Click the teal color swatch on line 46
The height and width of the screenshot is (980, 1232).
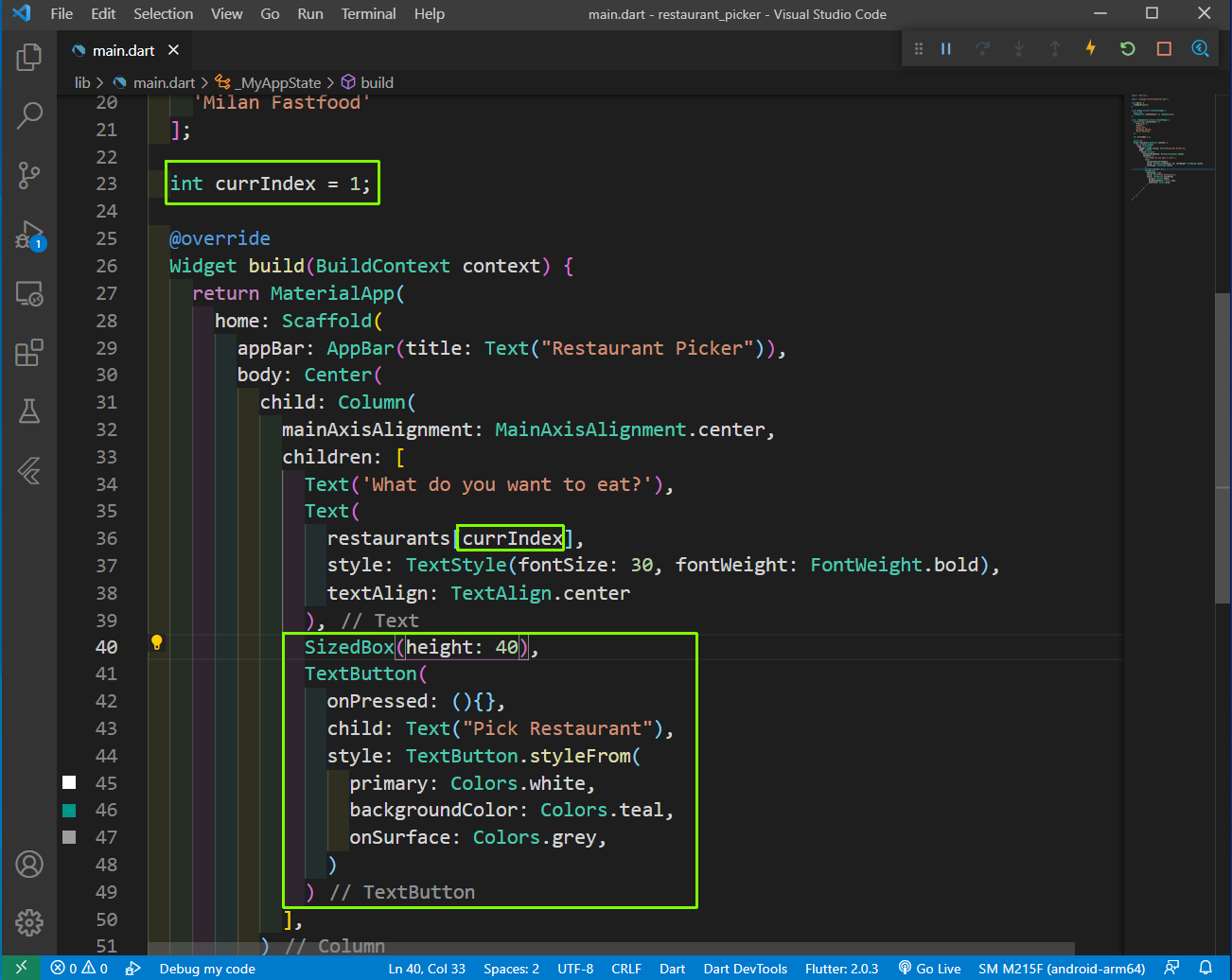click(69, 810)
